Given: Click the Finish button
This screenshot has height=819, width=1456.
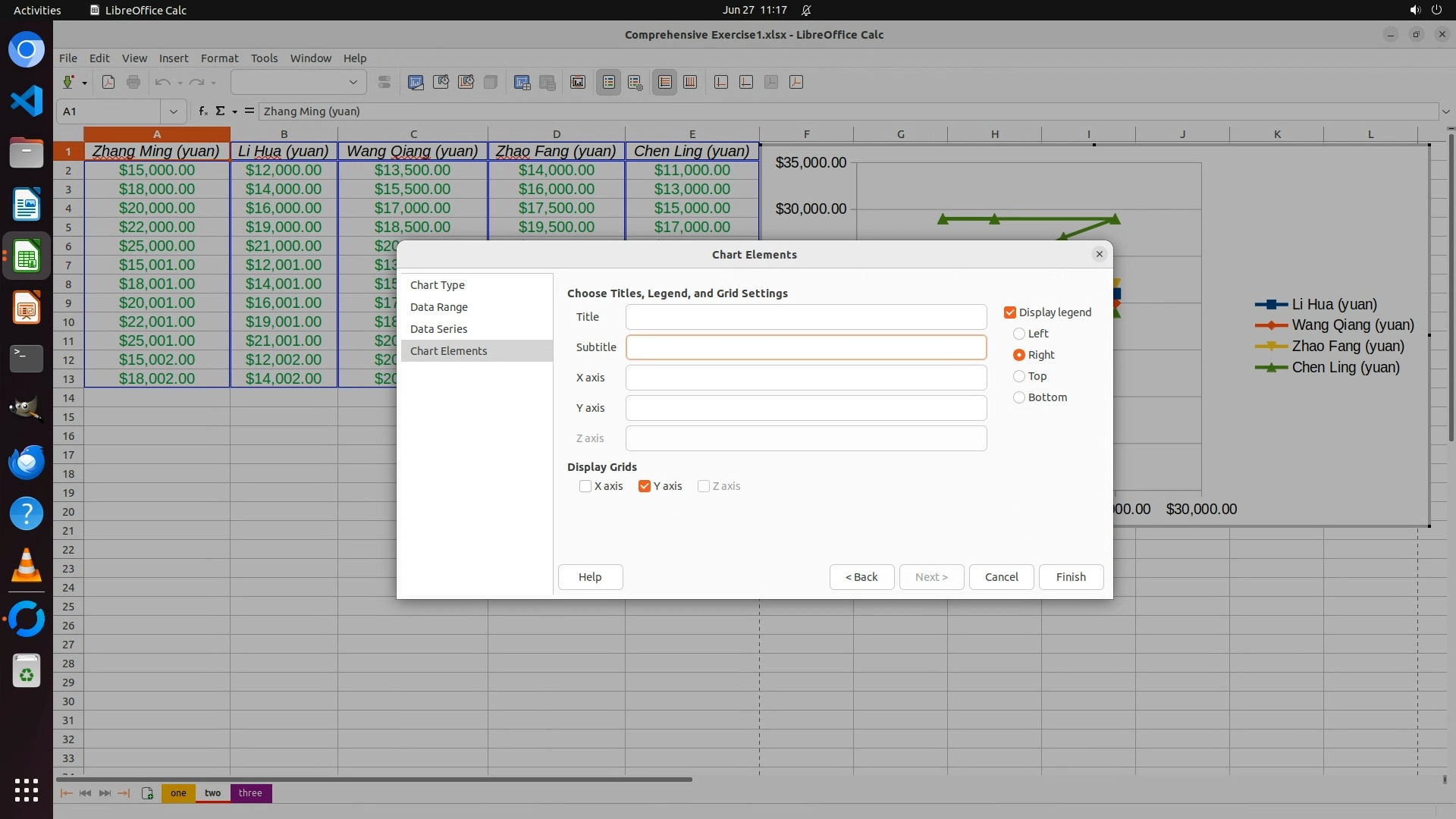Looking at the screenshot, I should coord(1071,577).
